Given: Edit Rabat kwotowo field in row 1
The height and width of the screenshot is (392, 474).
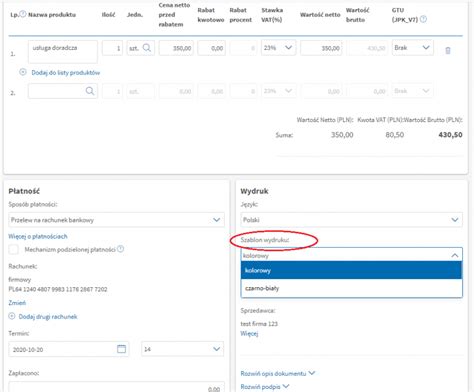Looking at the screenshot, I should (x=211, y=48).
